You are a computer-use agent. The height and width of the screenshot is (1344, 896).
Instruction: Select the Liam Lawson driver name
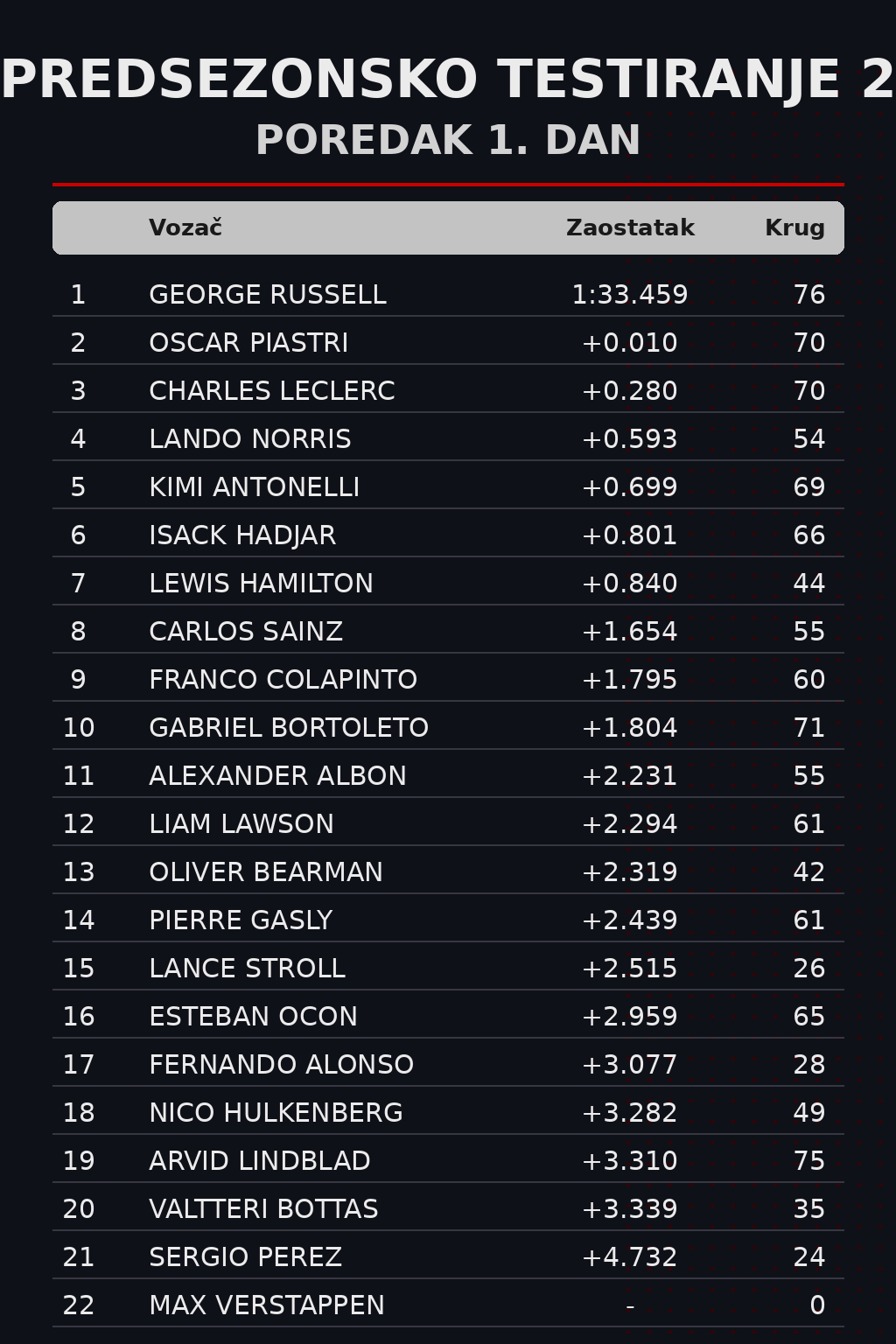[241, 824]
